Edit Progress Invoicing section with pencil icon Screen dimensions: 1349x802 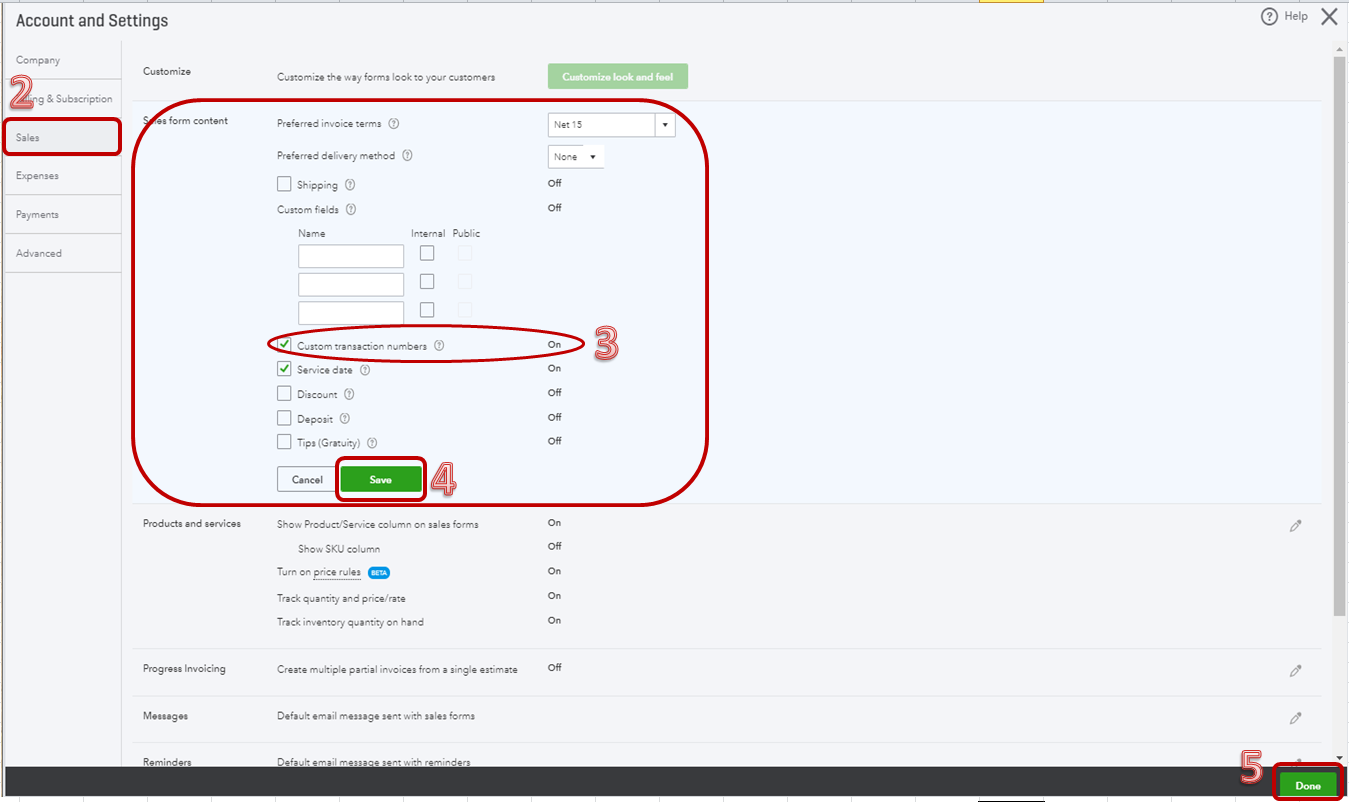(1295, 670)
